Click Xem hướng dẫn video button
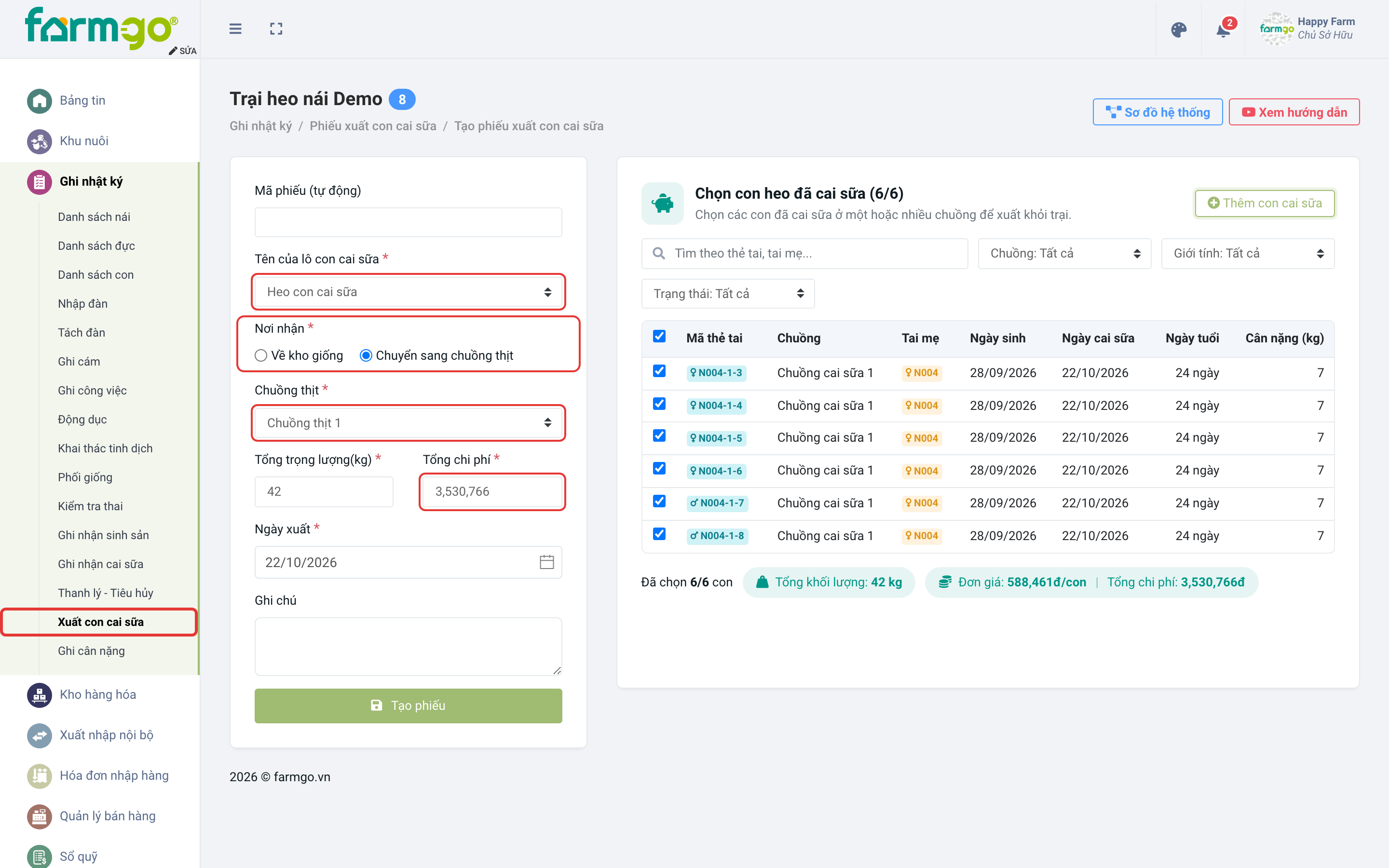 [x=1294, y=112]
